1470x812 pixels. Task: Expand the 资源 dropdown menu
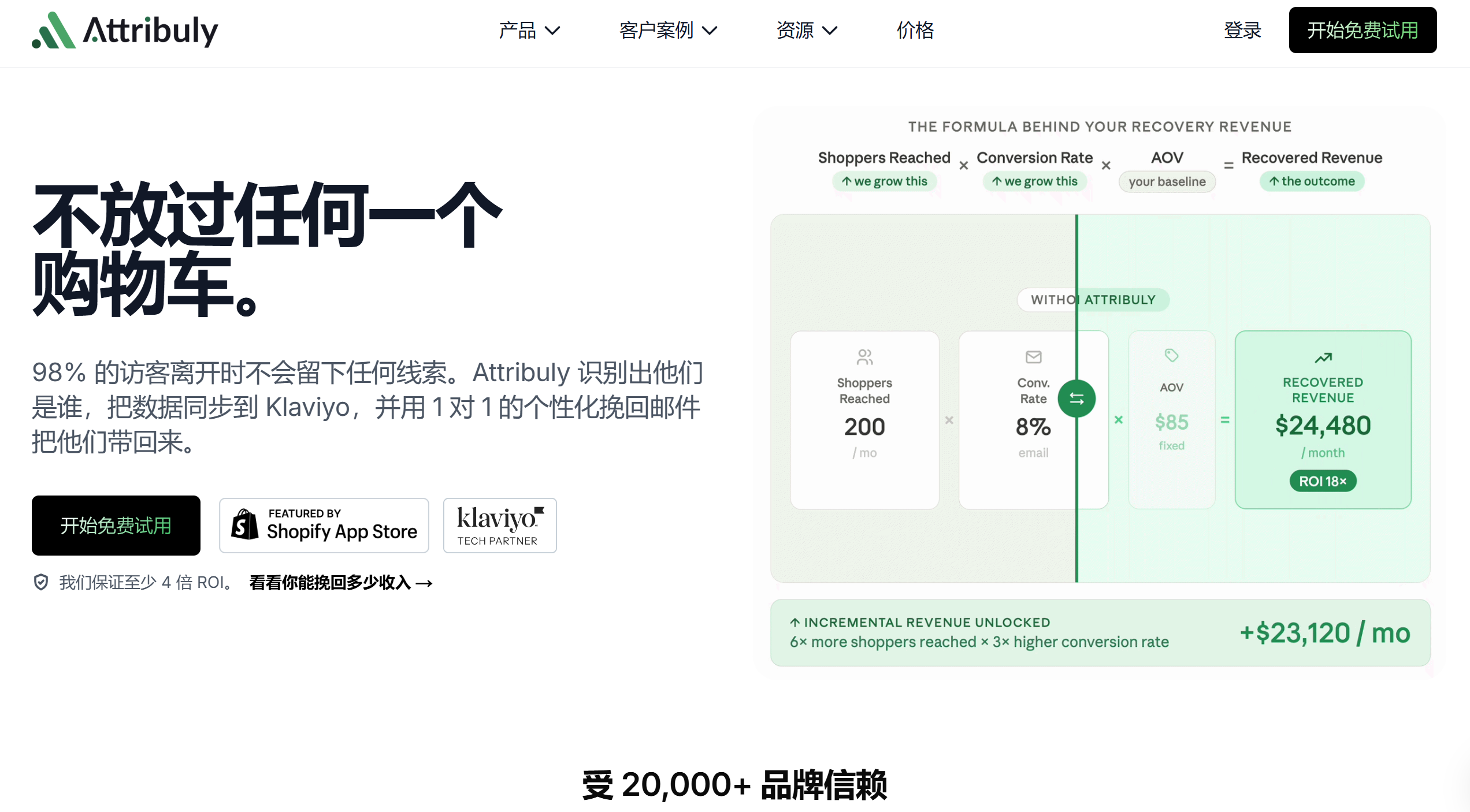(x=807, y=30)
